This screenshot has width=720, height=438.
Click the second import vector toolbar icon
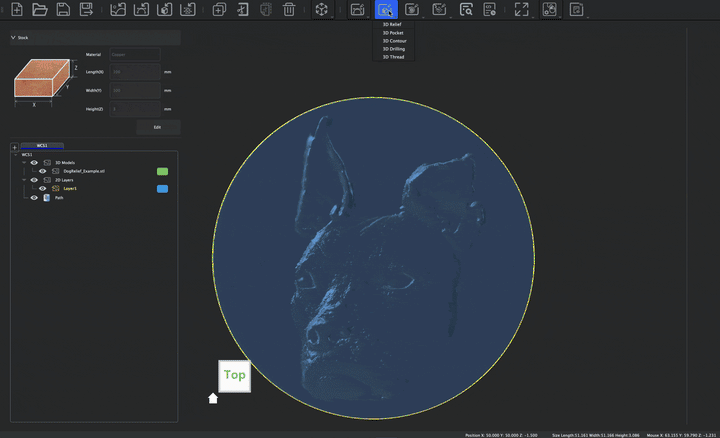[141, 9]
